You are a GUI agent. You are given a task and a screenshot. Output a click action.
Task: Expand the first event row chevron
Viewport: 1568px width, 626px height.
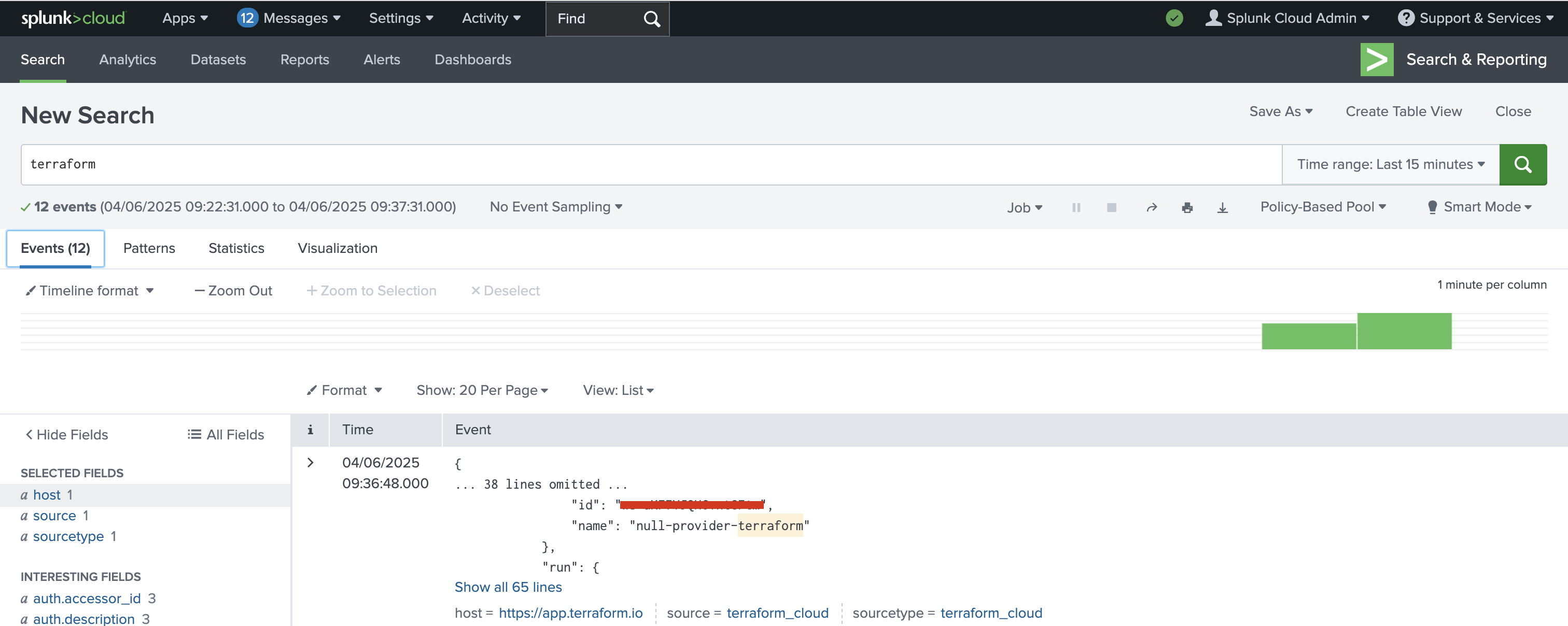coord(310,462)
